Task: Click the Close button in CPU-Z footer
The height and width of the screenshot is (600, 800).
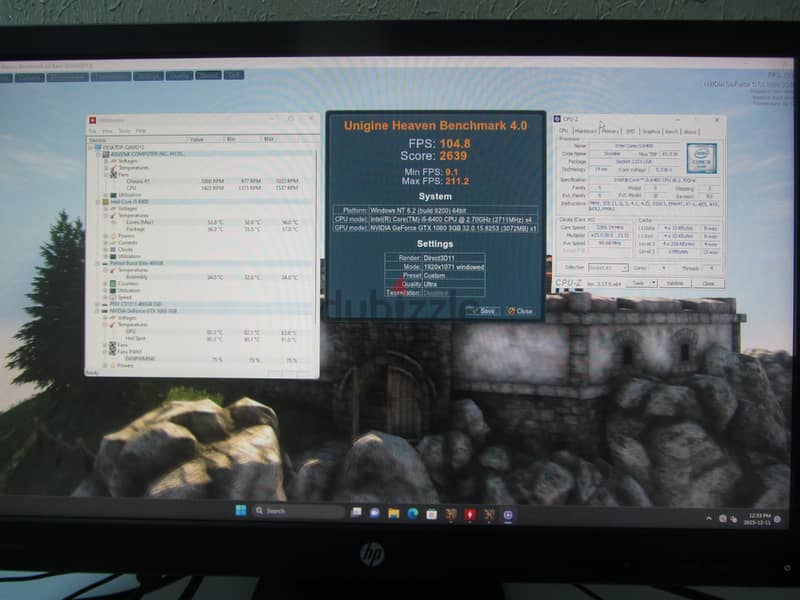Action: coord(708,284)
